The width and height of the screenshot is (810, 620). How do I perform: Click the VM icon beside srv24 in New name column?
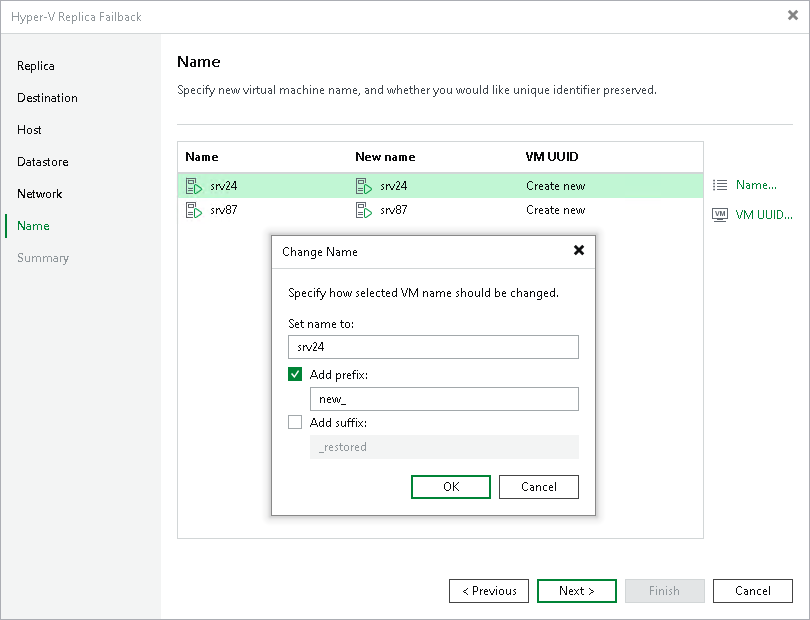tap(364, 186)
